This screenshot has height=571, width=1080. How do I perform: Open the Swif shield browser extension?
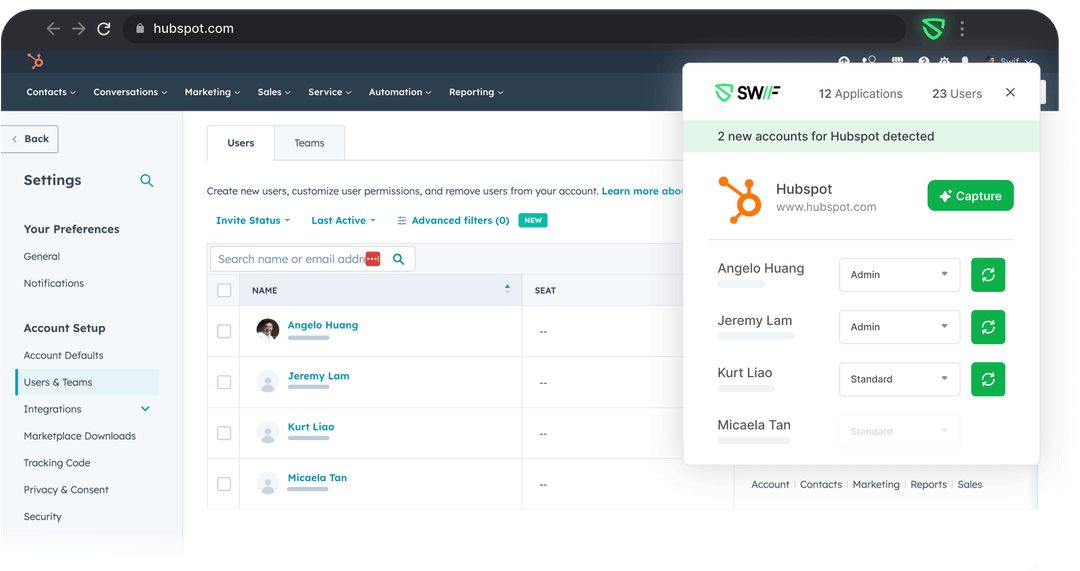click(x=933, y=29)
